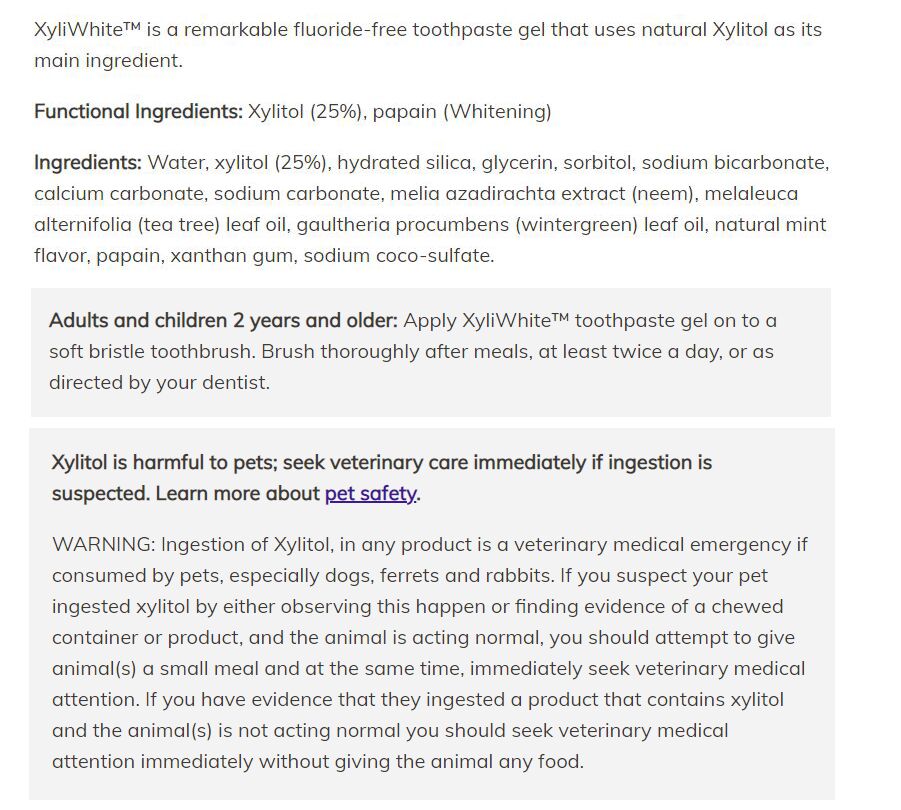The image size is (901, 810).
Task: Click "Adults and children 2 years and older:" heading
Action: tap(223, 321)
